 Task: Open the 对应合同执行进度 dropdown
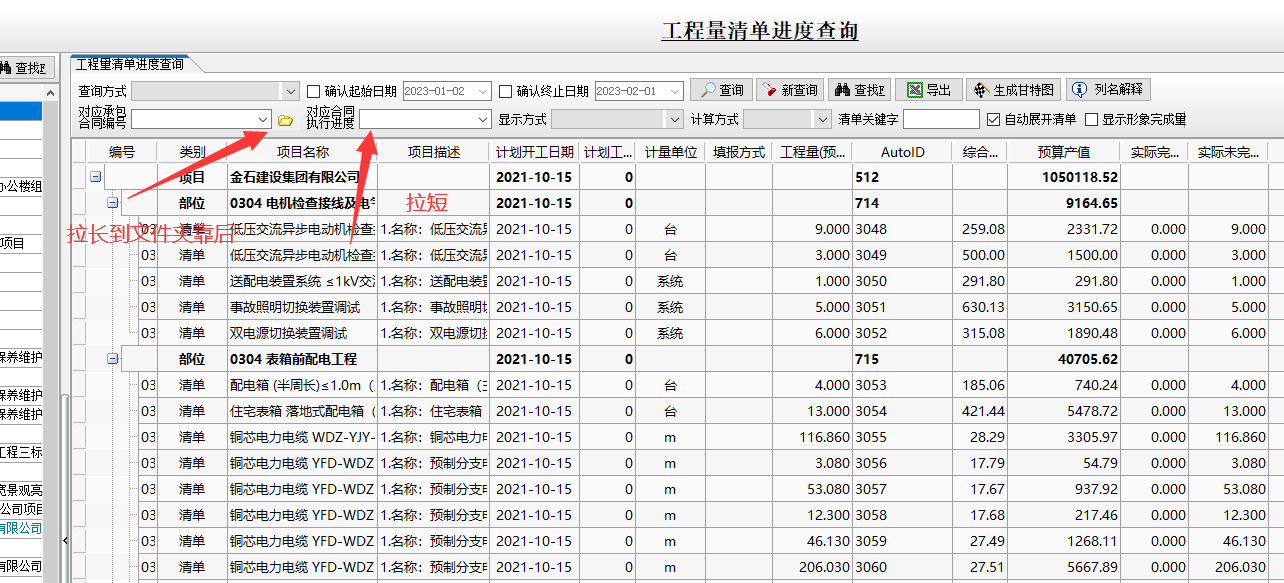pyautogui.click(x=482, y=120)
